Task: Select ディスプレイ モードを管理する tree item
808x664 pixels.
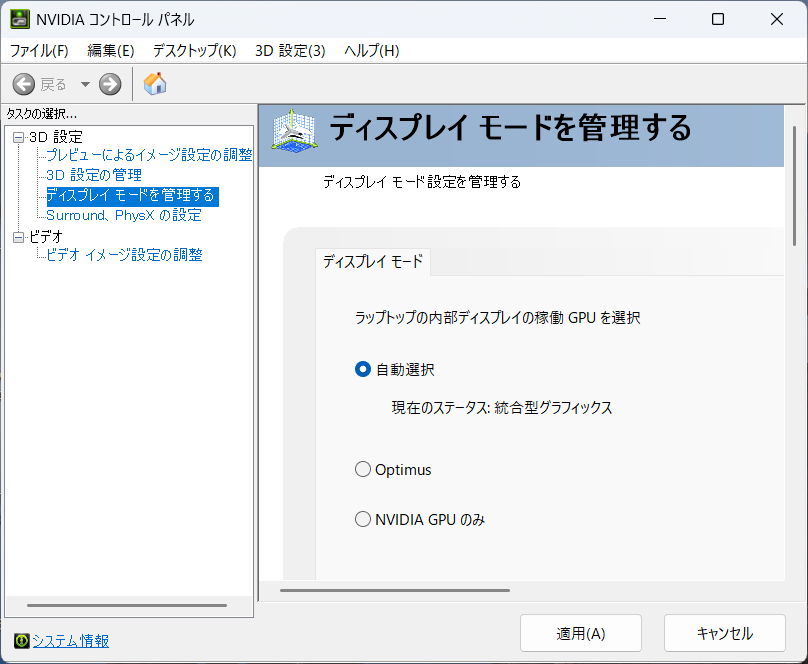Action: (x=132, y=196)
